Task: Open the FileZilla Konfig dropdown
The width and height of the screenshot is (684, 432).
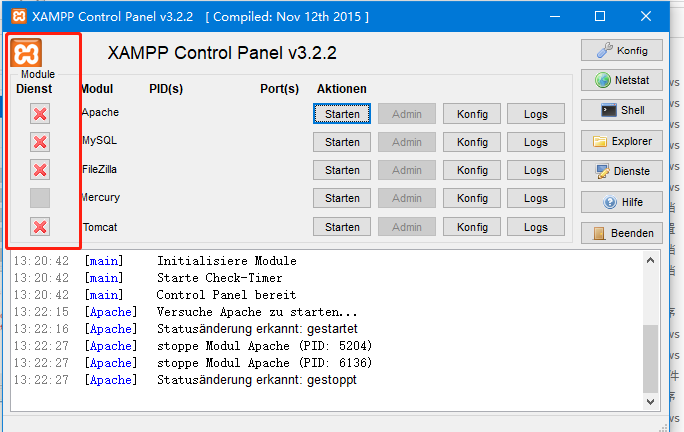Action: point(472,170)
